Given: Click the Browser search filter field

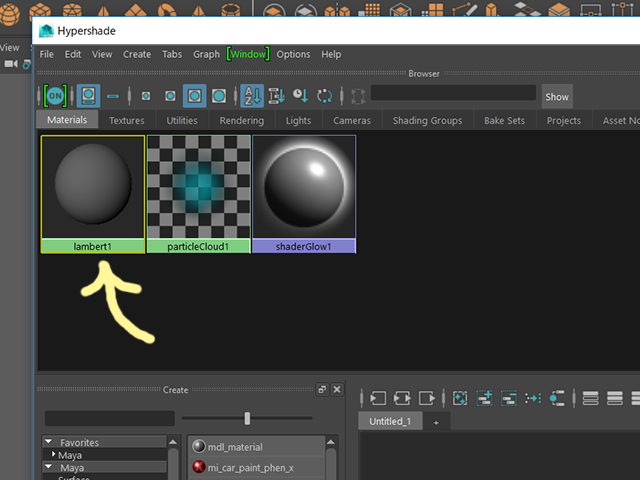Looking at the screenshot, I should click(453, 93).
